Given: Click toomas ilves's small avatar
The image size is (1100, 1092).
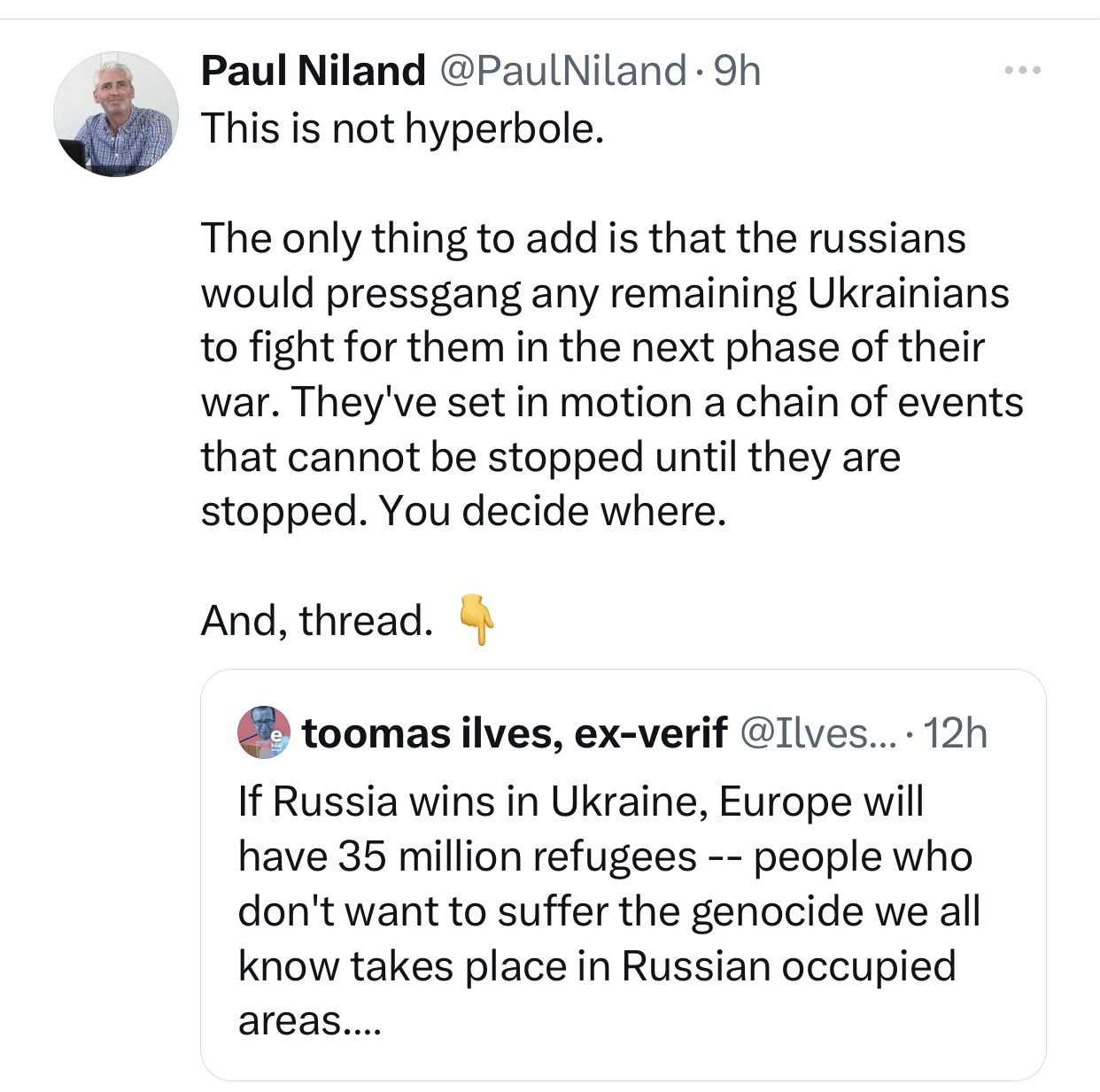Looking at the screenshot, I should point(264,732).
